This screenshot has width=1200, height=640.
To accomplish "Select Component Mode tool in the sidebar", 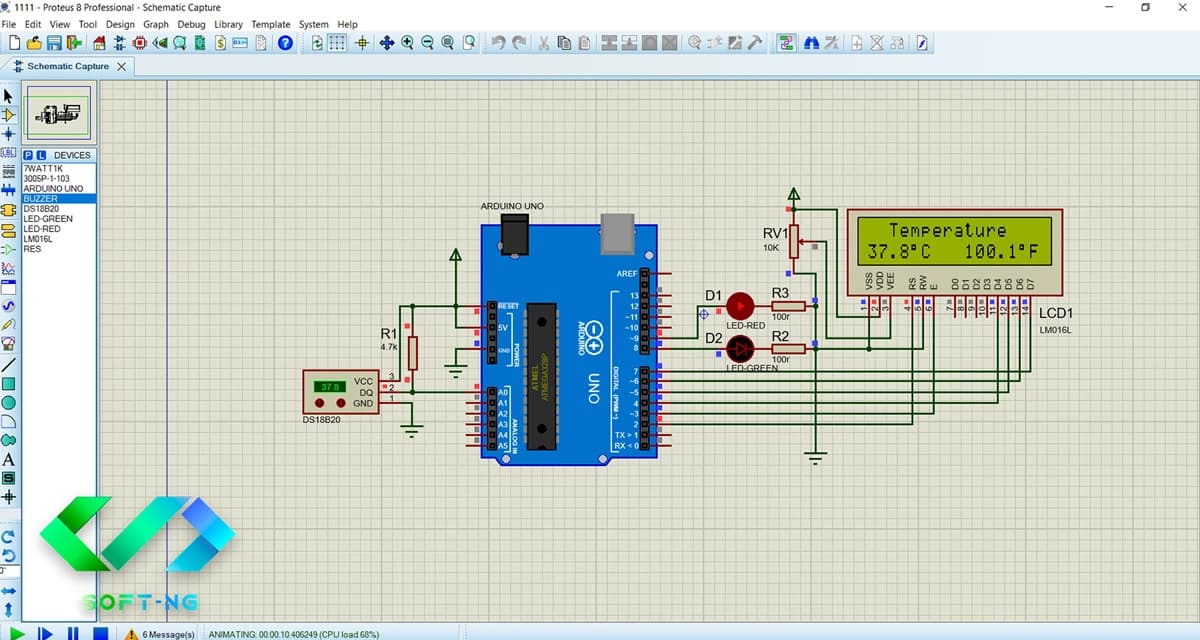I will 8,115.
